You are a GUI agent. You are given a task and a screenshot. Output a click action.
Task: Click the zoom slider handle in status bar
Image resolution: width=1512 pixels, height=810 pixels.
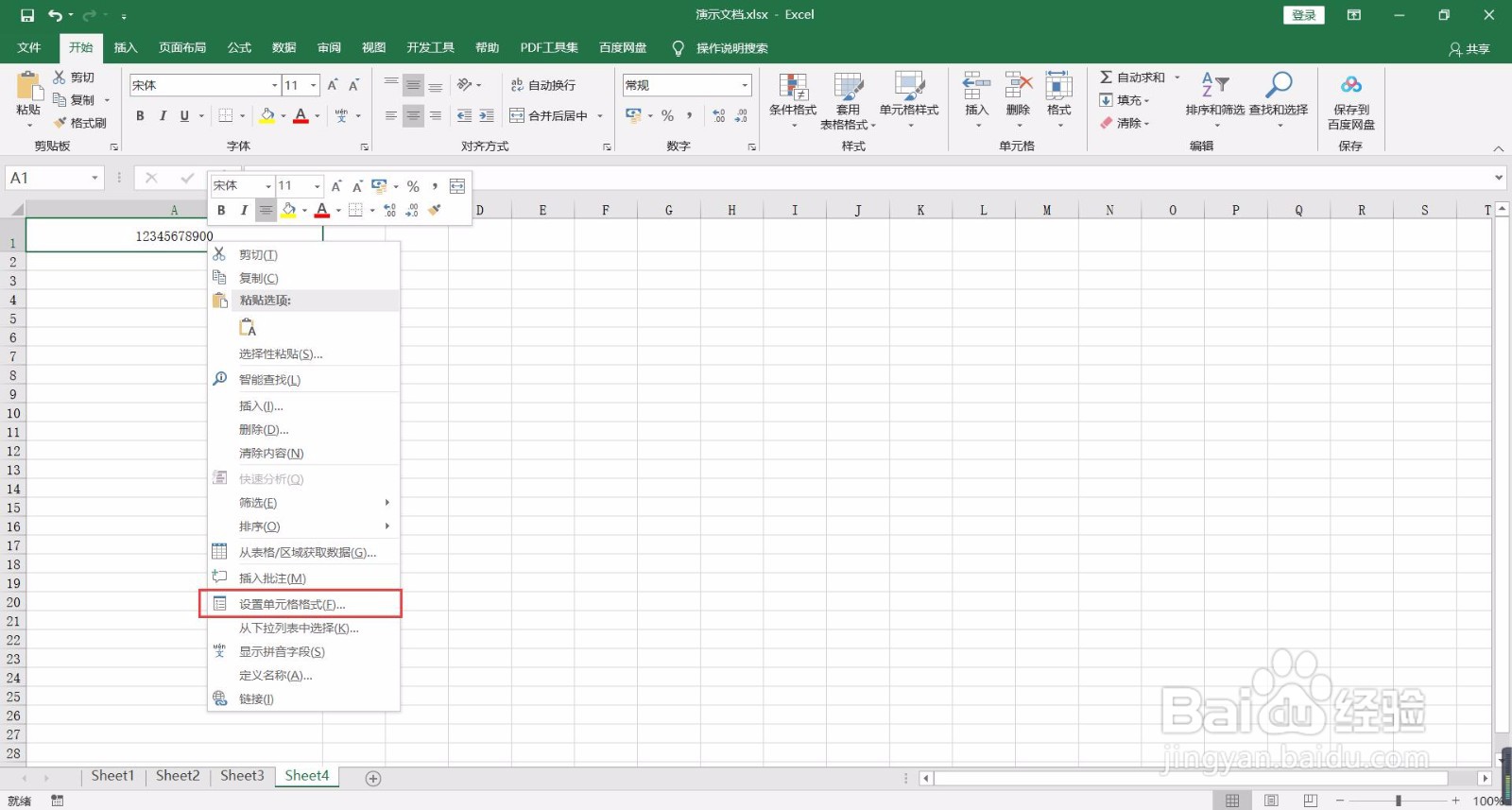point(1399,801)
